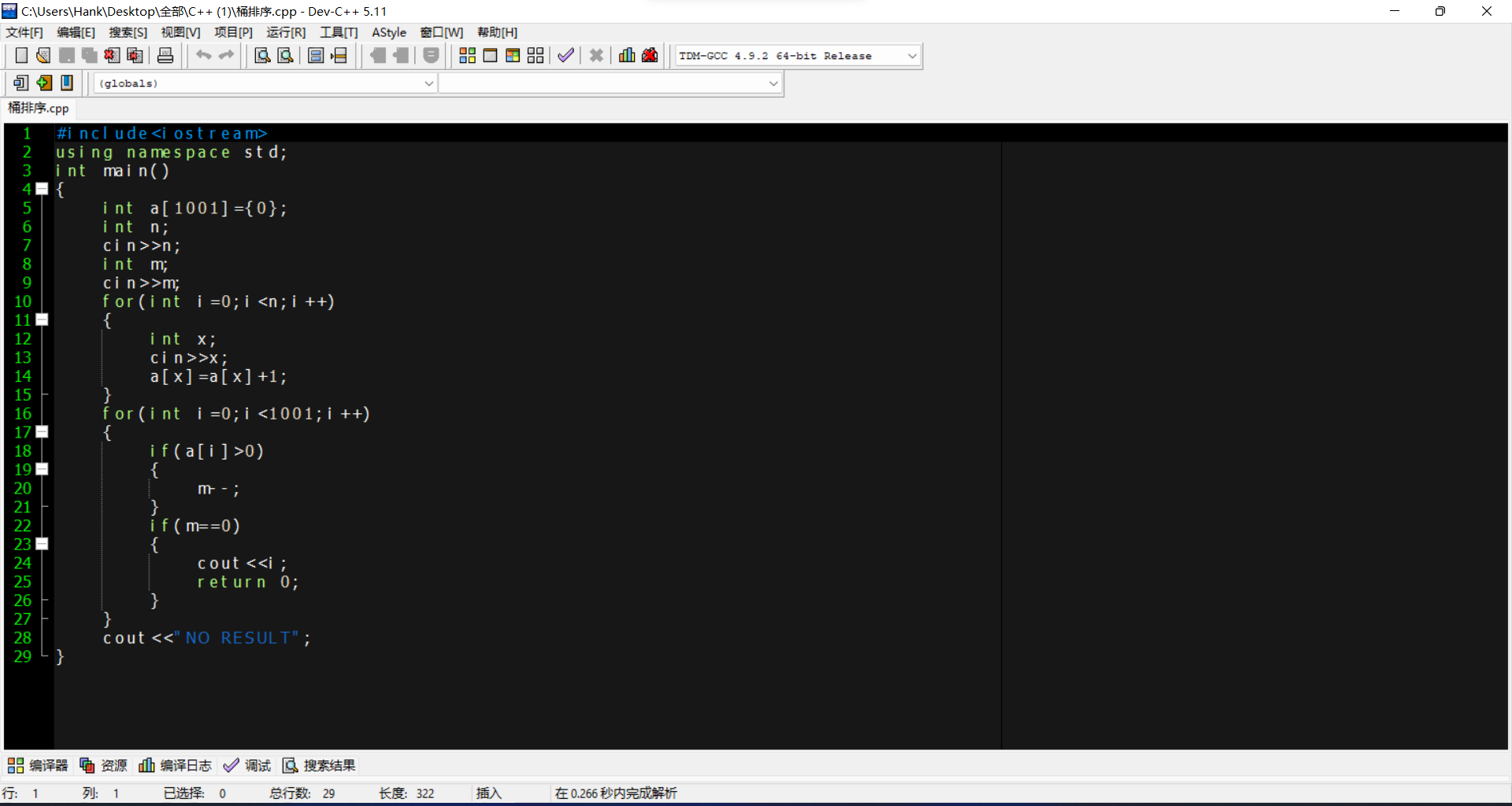Open the 视图[V] menu

pos(180,32)
